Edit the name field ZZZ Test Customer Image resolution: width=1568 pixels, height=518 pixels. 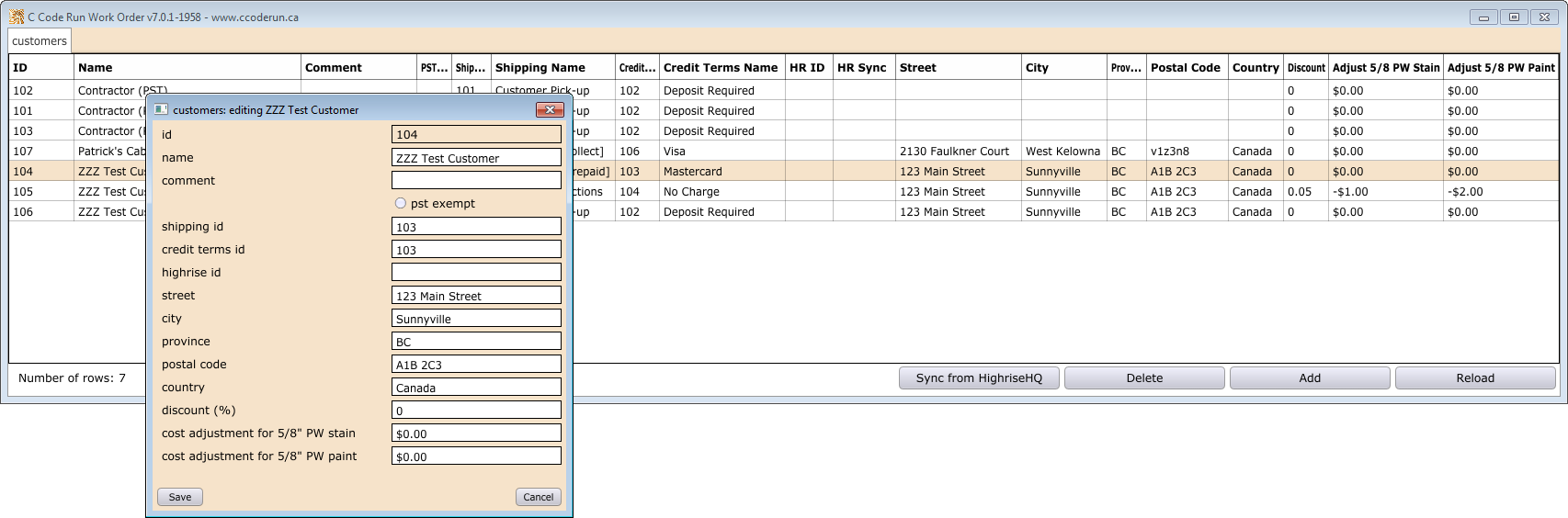476,158
